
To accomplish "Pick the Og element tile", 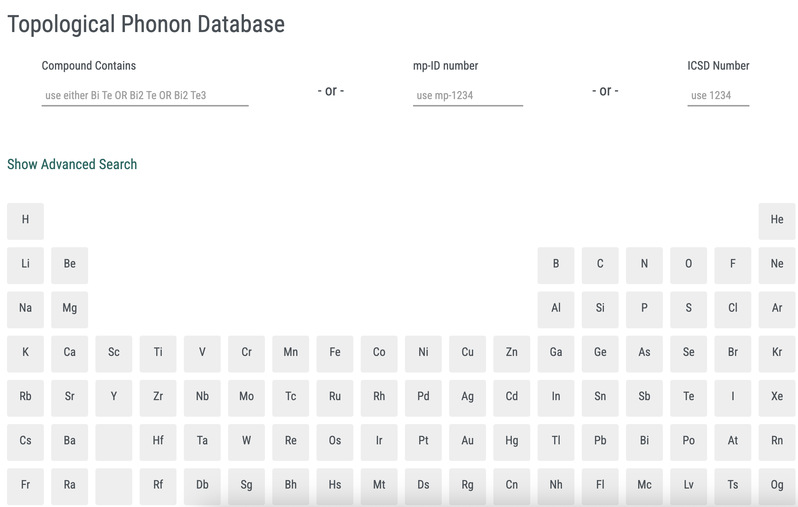I will point(777,487).
